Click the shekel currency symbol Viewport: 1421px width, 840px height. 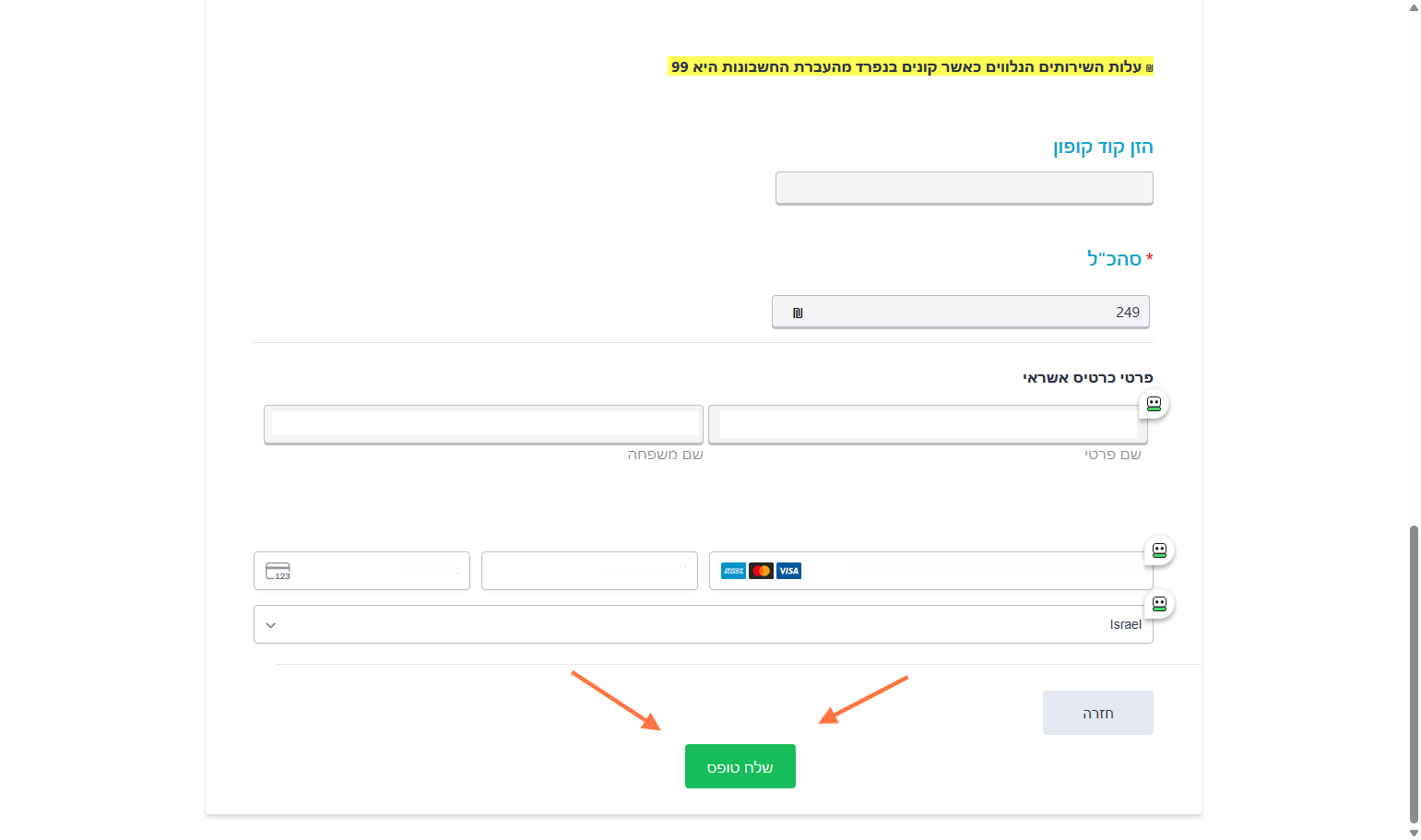[798, 313]
